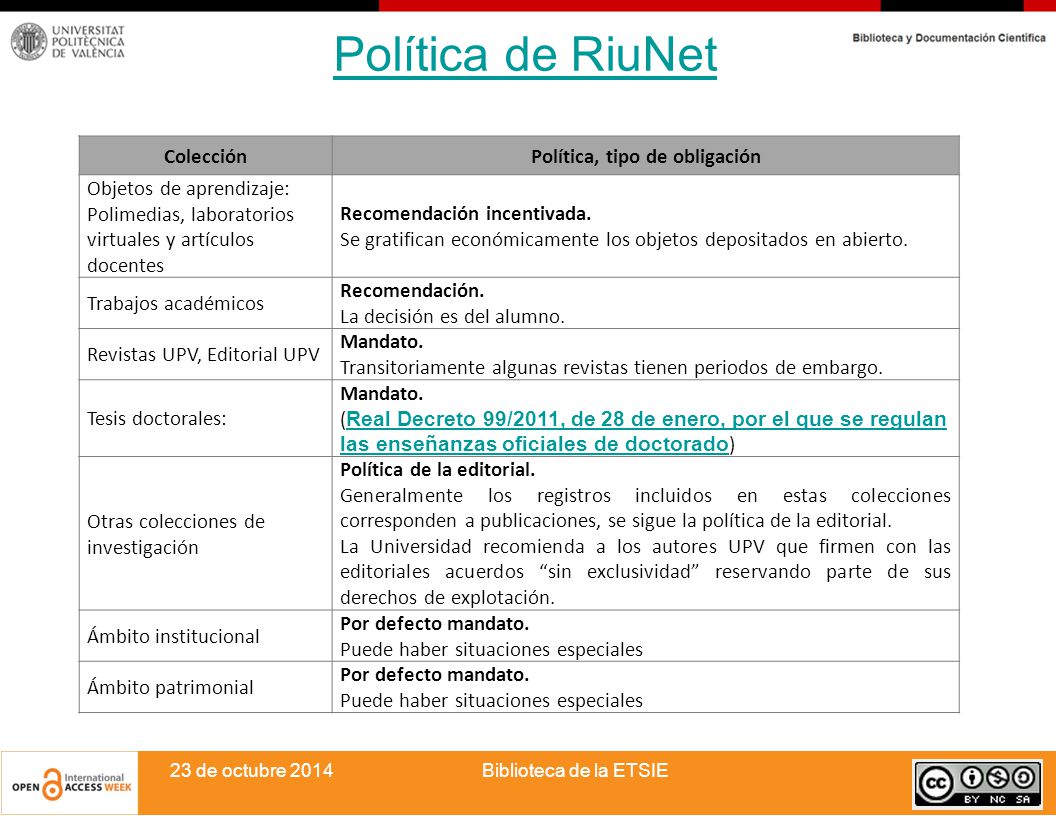
Task: Open the Política de RiuNet title link
Action: (525, 54)
